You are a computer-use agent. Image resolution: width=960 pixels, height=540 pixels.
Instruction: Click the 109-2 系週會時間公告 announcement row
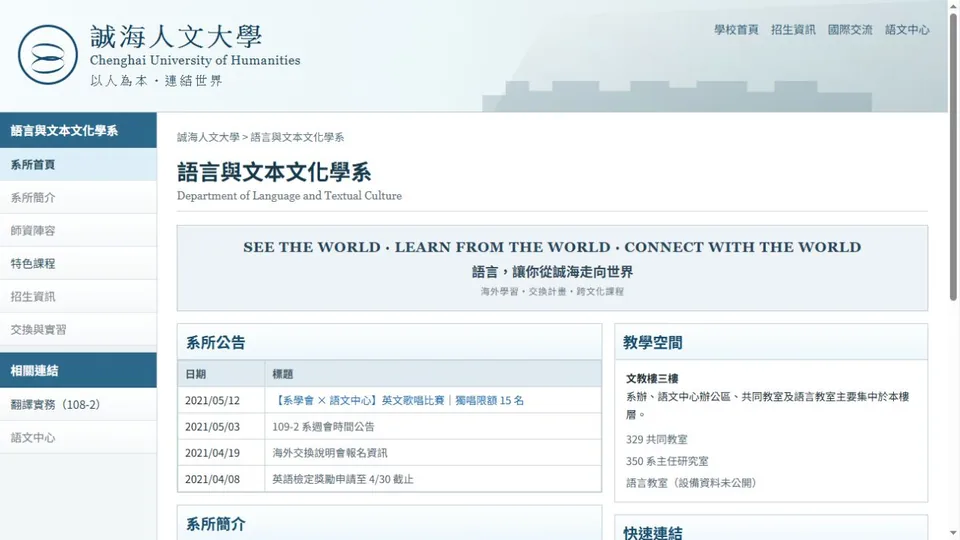coord(389,426)
